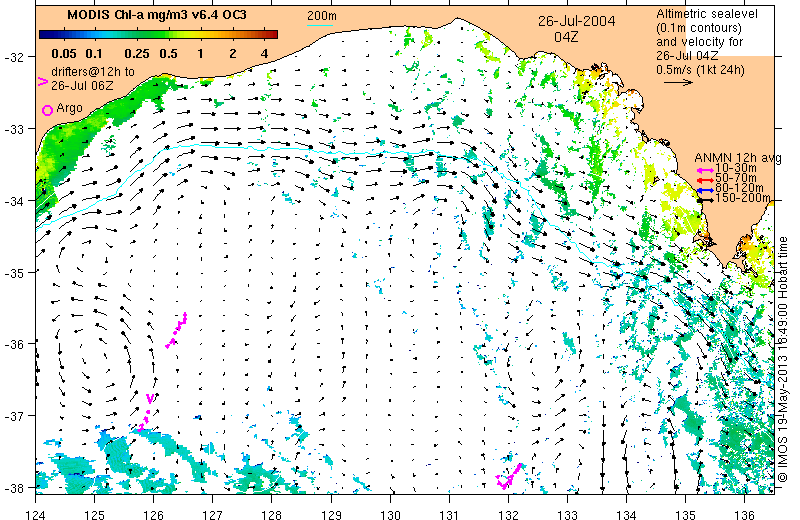This screenshot has height=520, width=800.
Task: Click the 0.25 color scale label
Action: (x=137, y=54)
